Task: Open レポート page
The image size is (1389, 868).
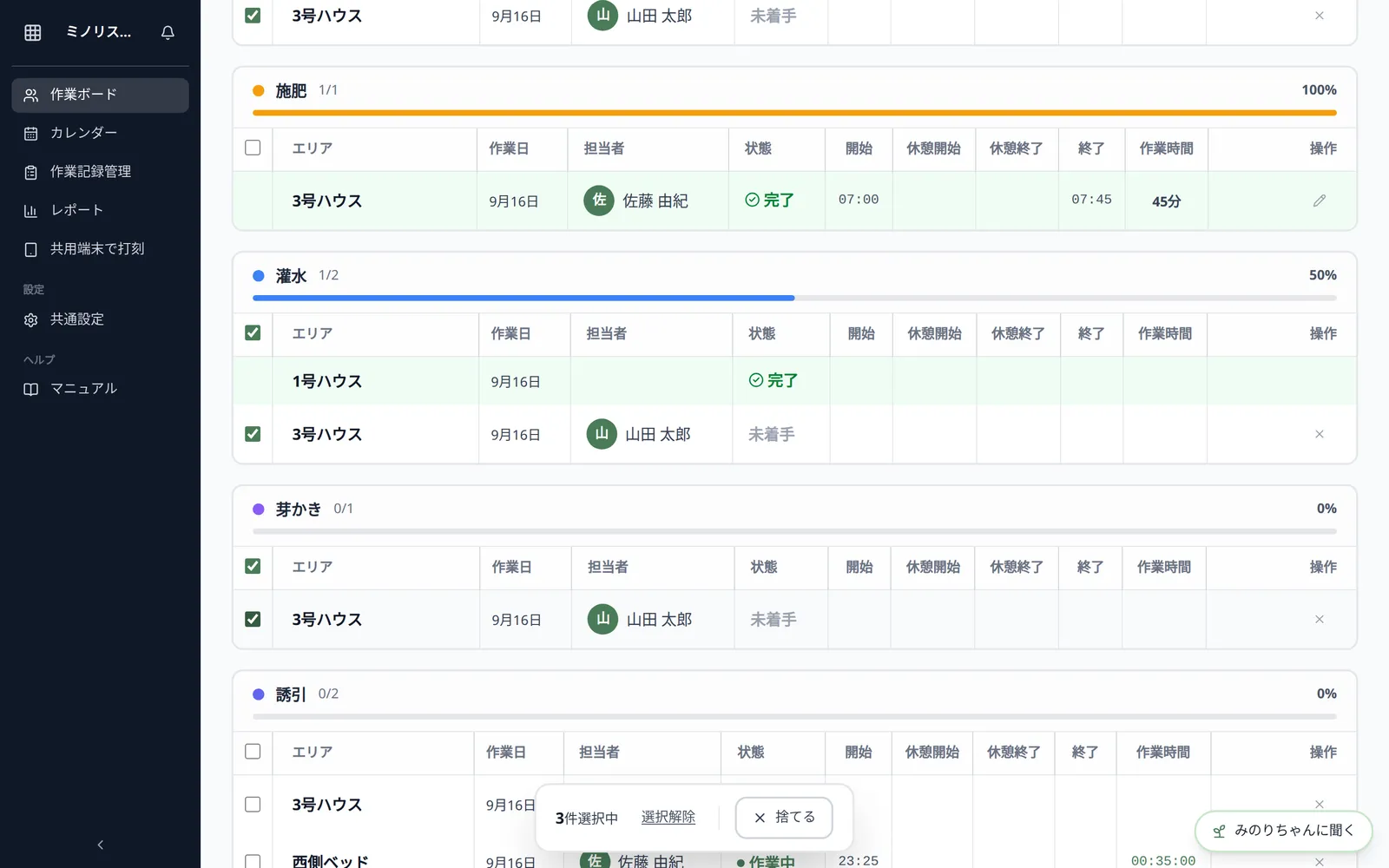Action: pyautogui.click(x=100, y=210)
